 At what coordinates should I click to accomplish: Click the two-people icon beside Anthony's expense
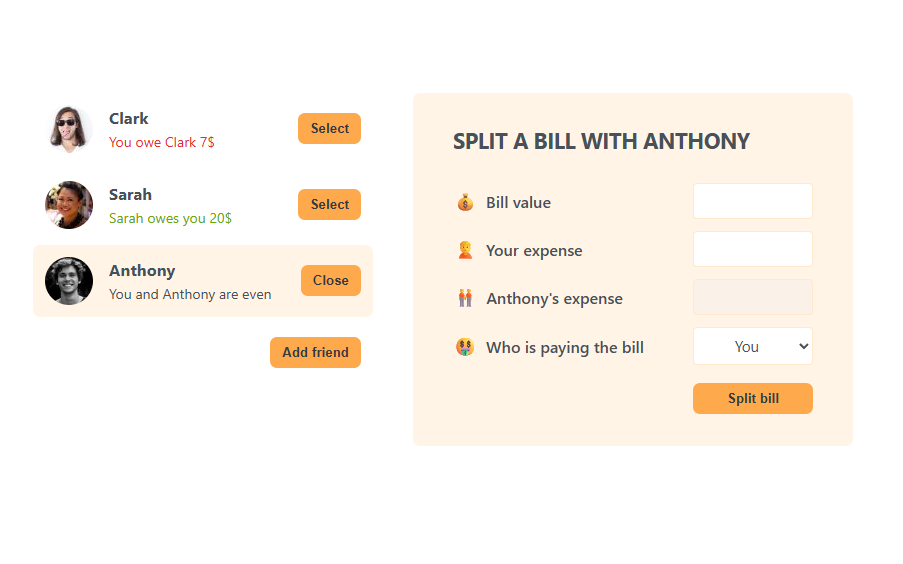pos(465,299)
